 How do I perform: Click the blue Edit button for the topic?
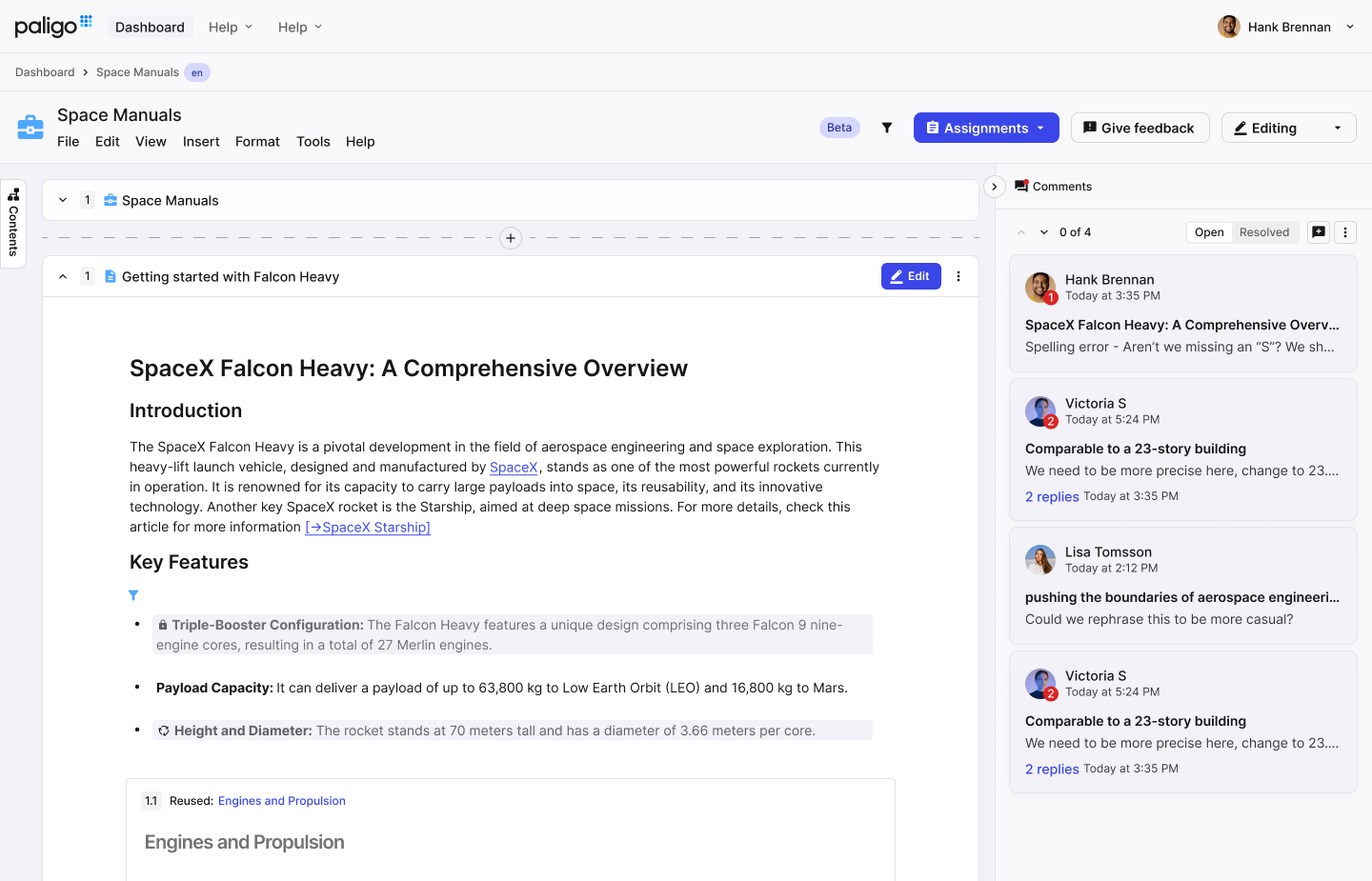[911, 276]
